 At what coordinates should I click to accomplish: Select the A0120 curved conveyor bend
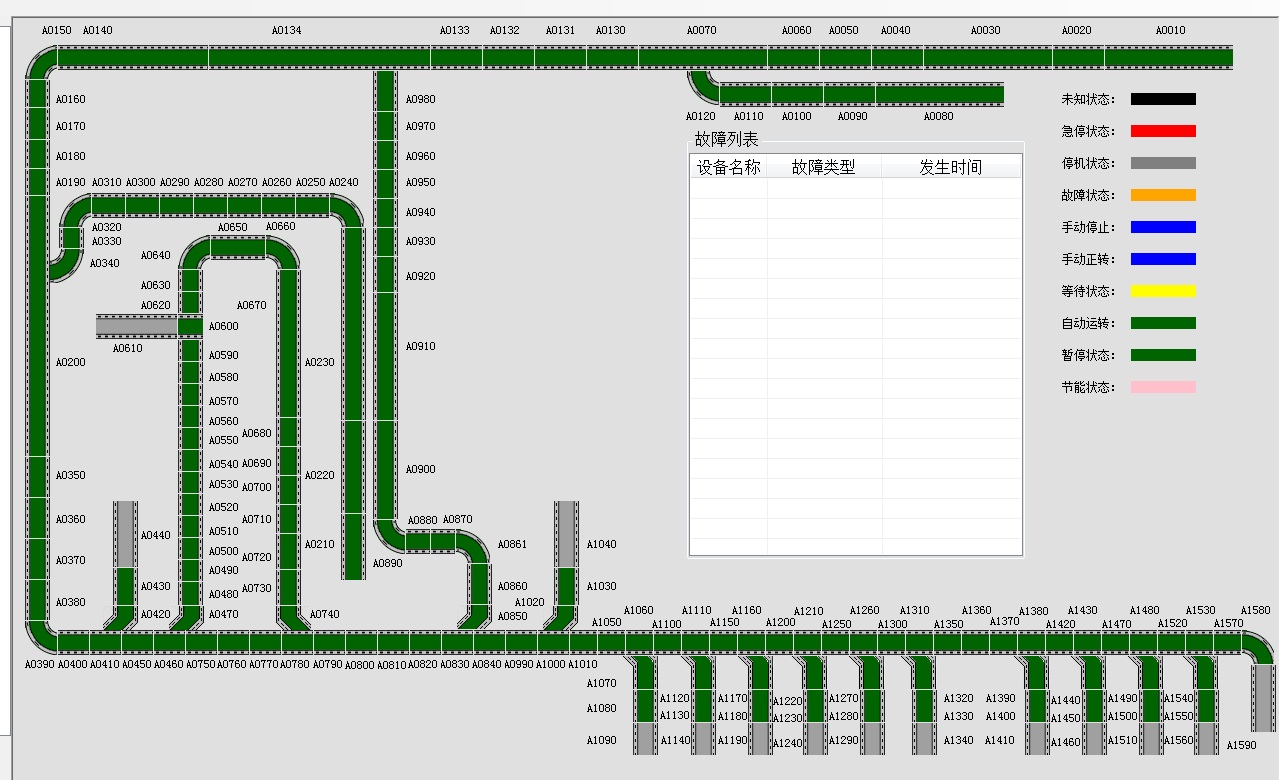pos(702,87)
